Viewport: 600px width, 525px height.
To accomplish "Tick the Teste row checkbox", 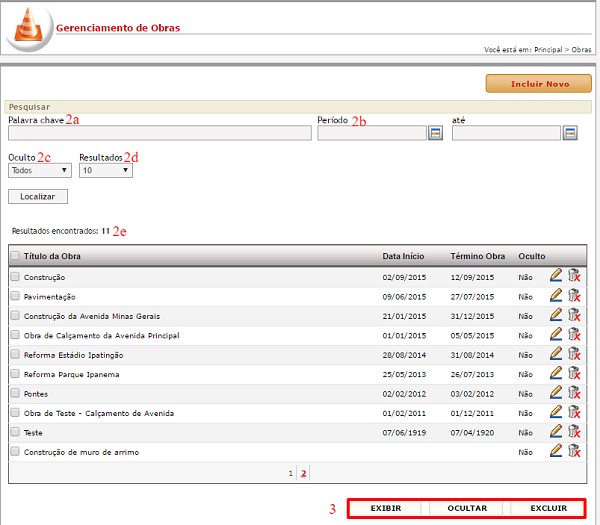I will tap(15, 432).
